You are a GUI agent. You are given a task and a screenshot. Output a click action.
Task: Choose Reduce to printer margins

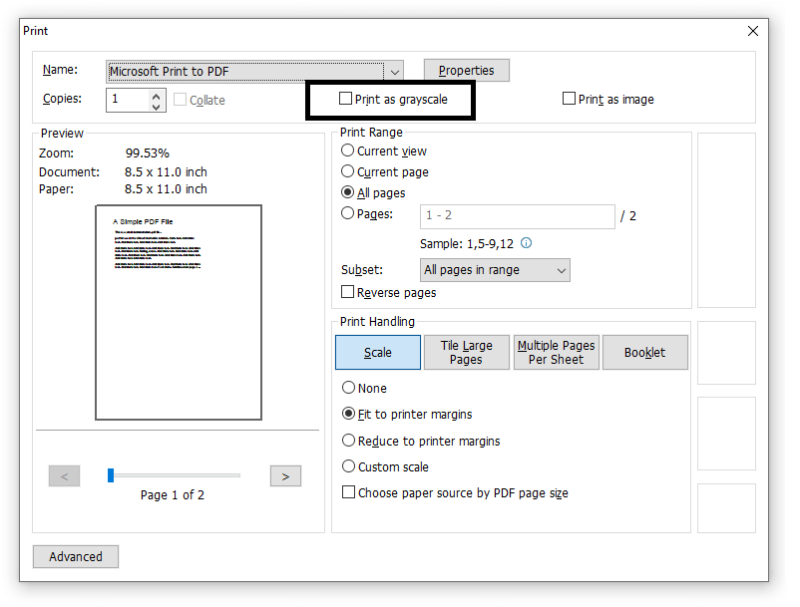[x=348, y=440]
